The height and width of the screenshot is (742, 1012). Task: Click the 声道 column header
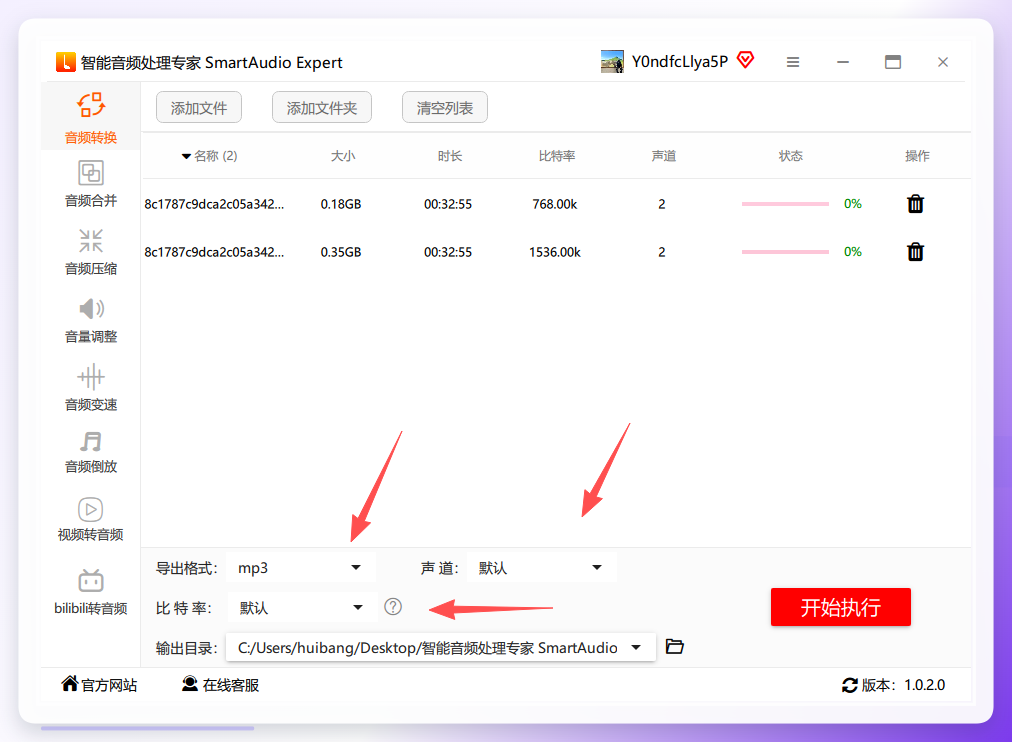tap(663, 156)
